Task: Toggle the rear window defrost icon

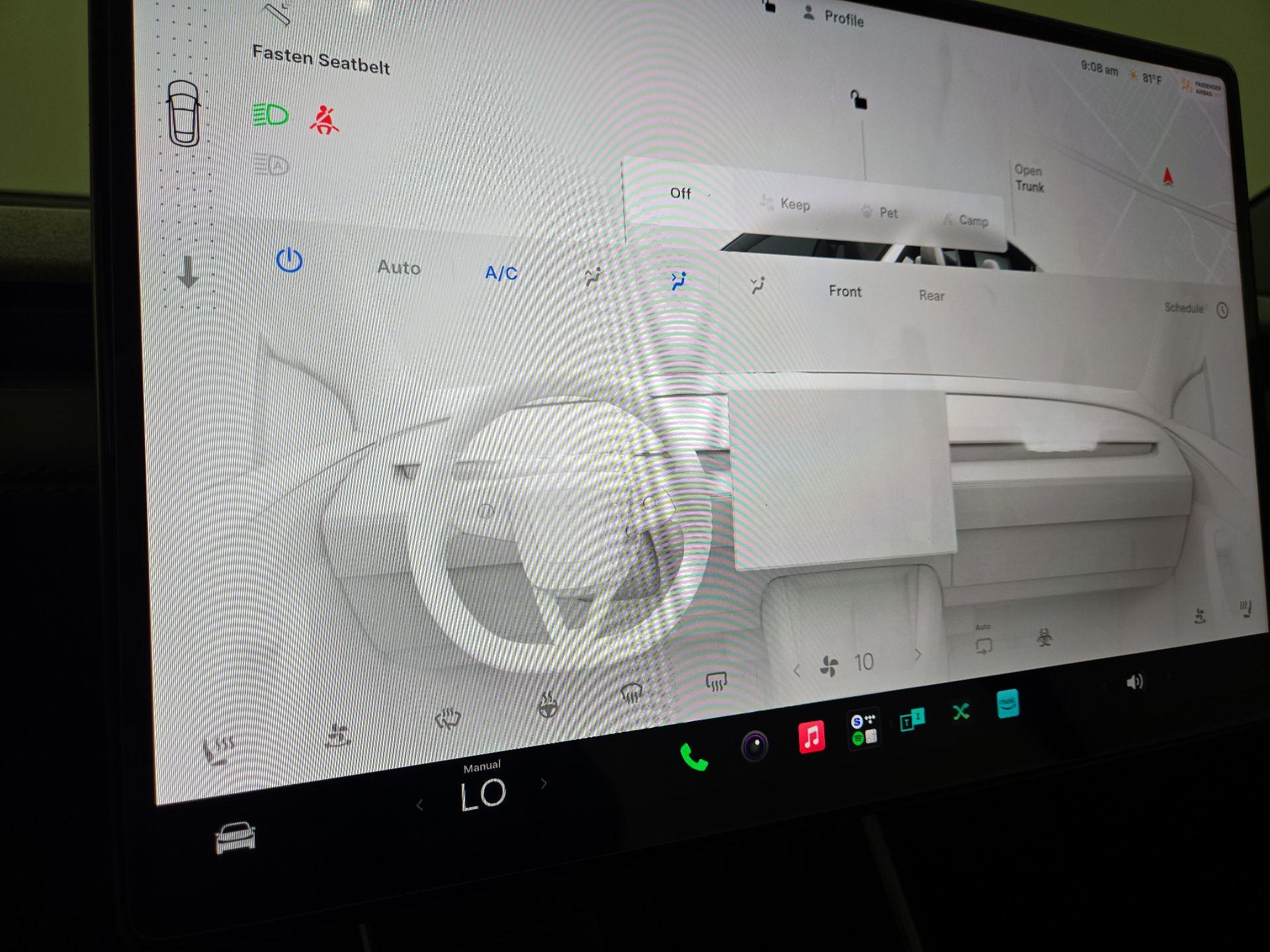Action: pos(716,681)
